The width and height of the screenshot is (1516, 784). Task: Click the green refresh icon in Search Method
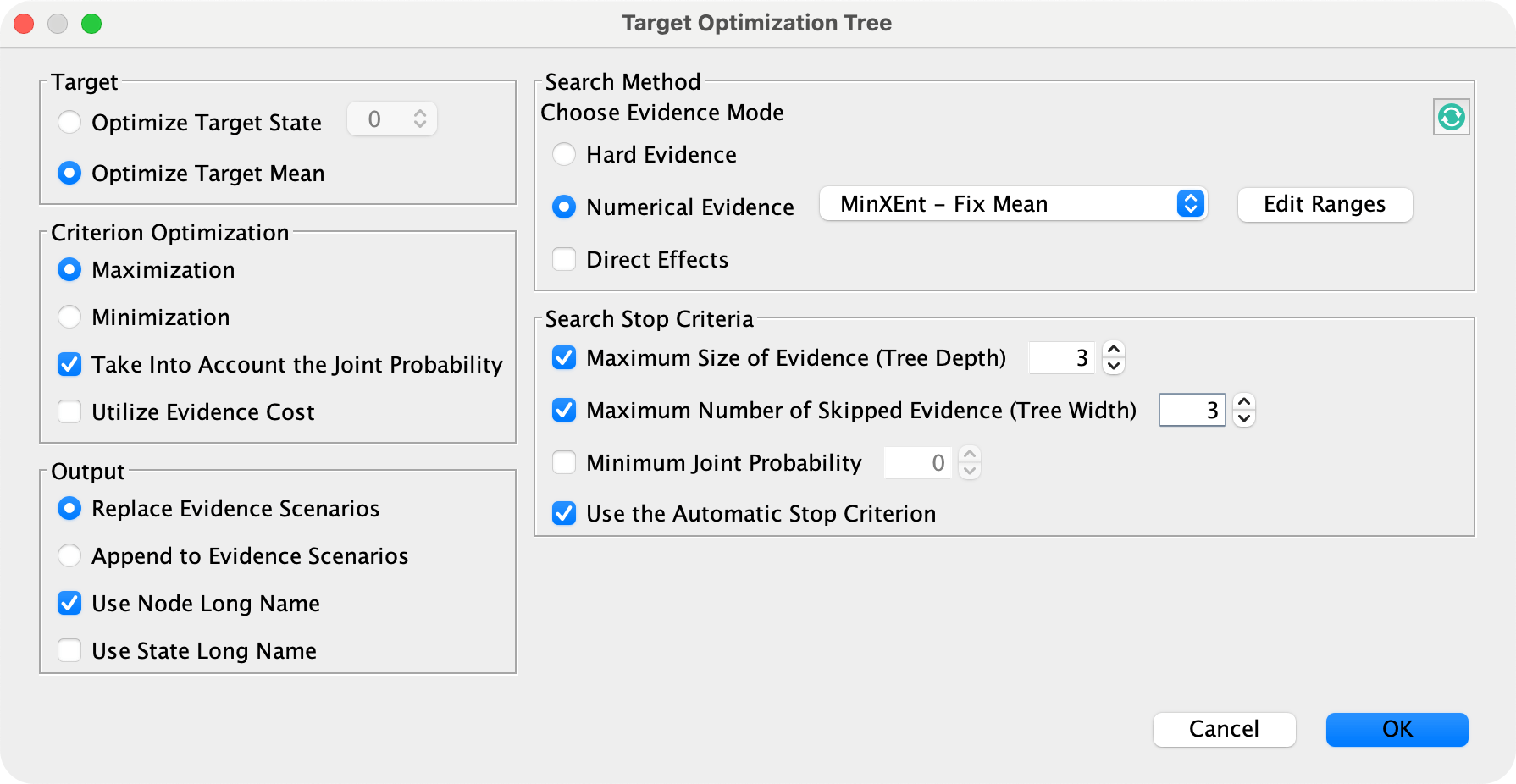click(1452, 117)
